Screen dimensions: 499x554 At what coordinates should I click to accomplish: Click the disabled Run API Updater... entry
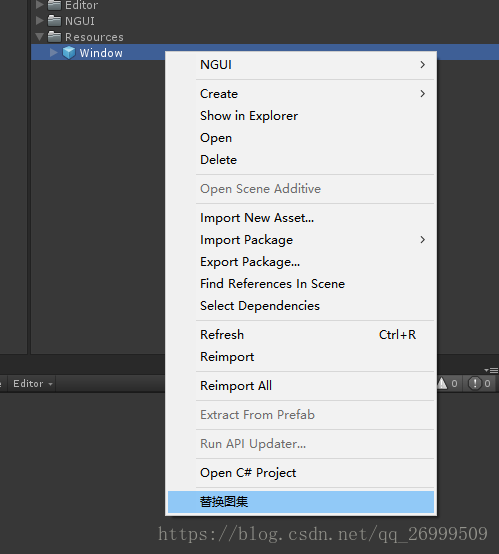click(x=301, y=444)
